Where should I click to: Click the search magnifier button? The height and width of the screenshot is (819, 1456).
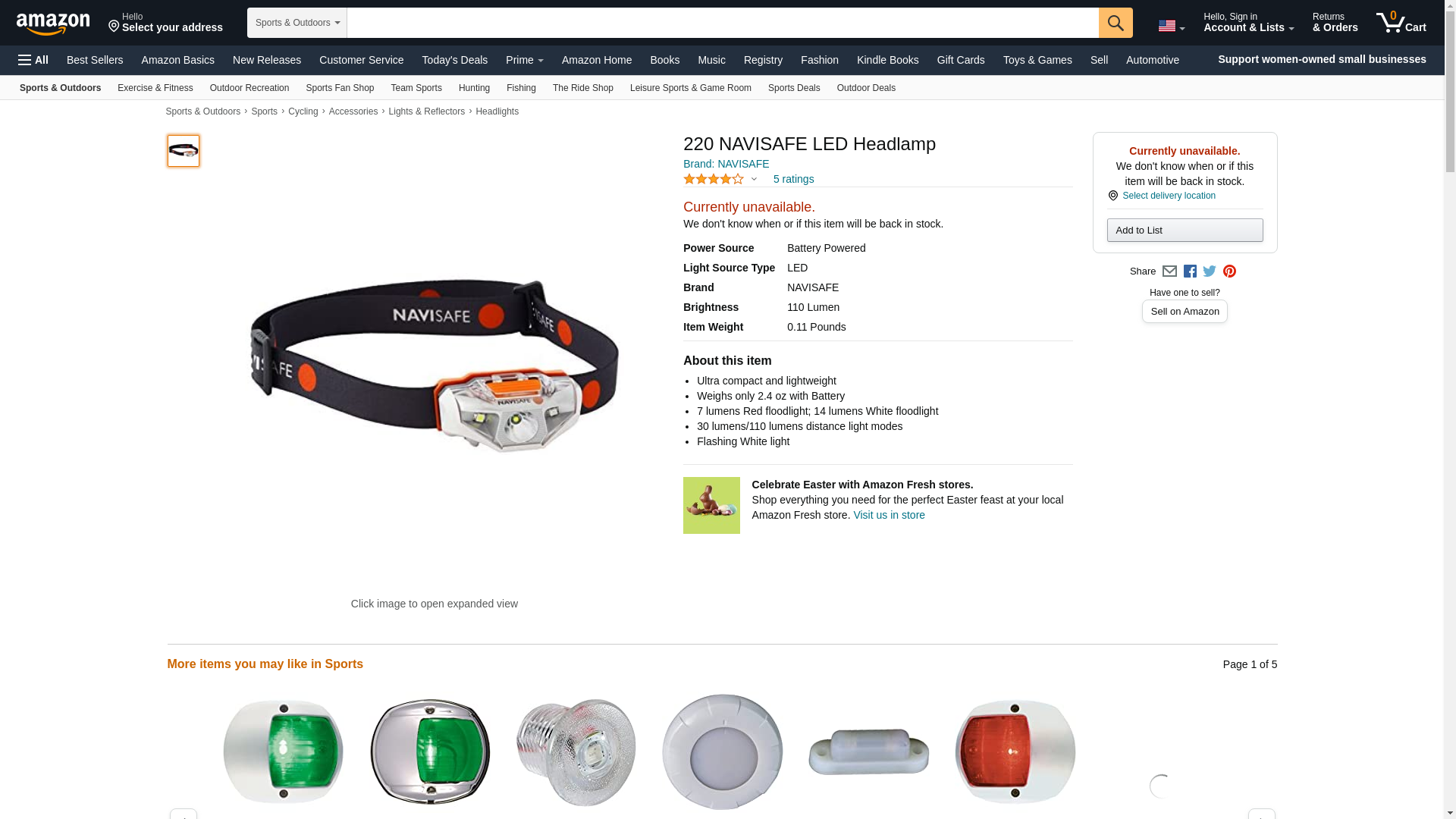tap(1116, 23)
